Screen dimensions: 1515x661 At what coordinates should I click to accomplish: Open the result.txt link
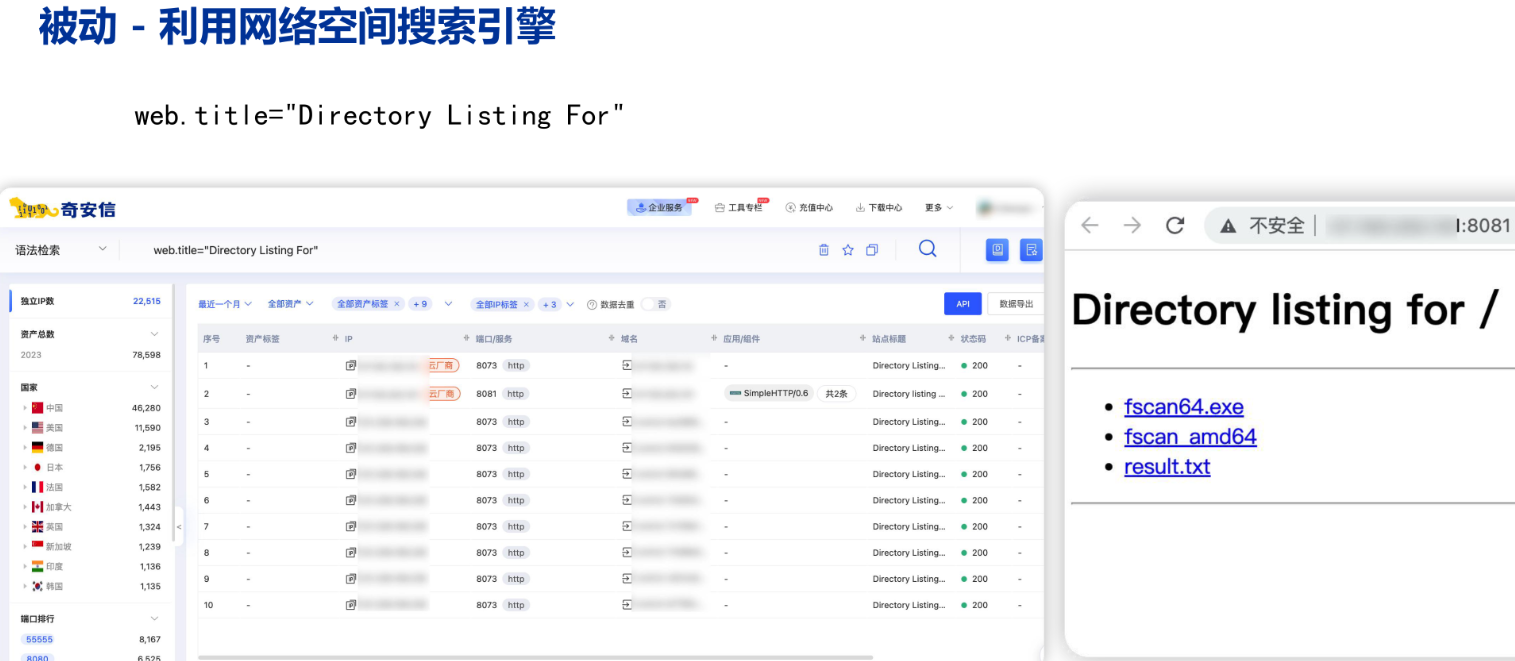(1167, 467)
